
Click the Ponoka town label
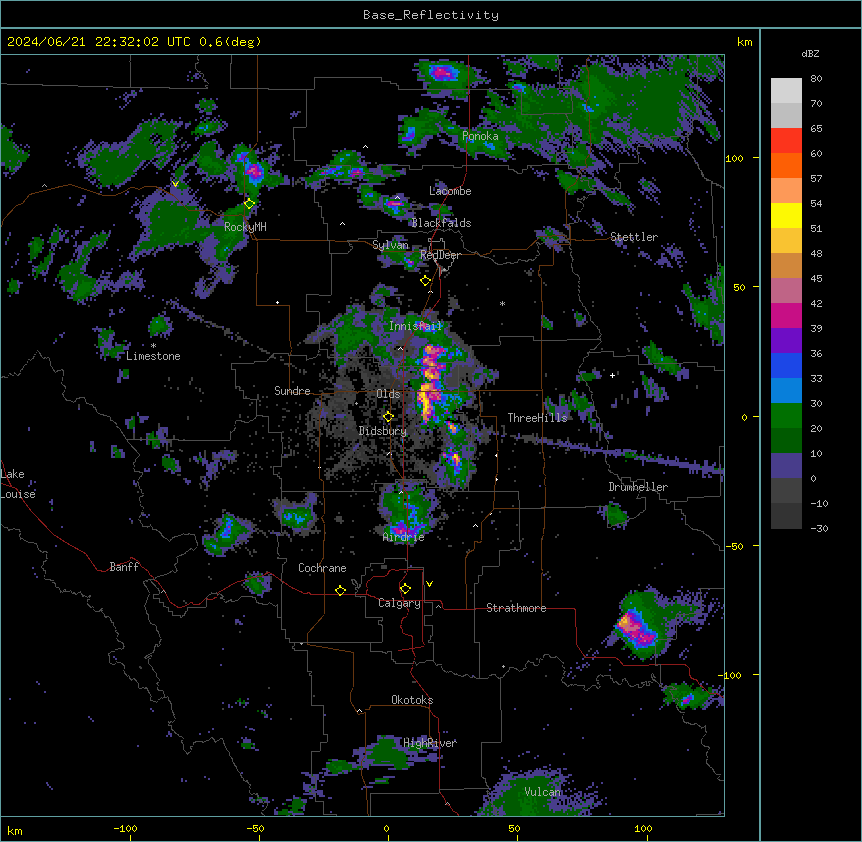coord(480,136)
